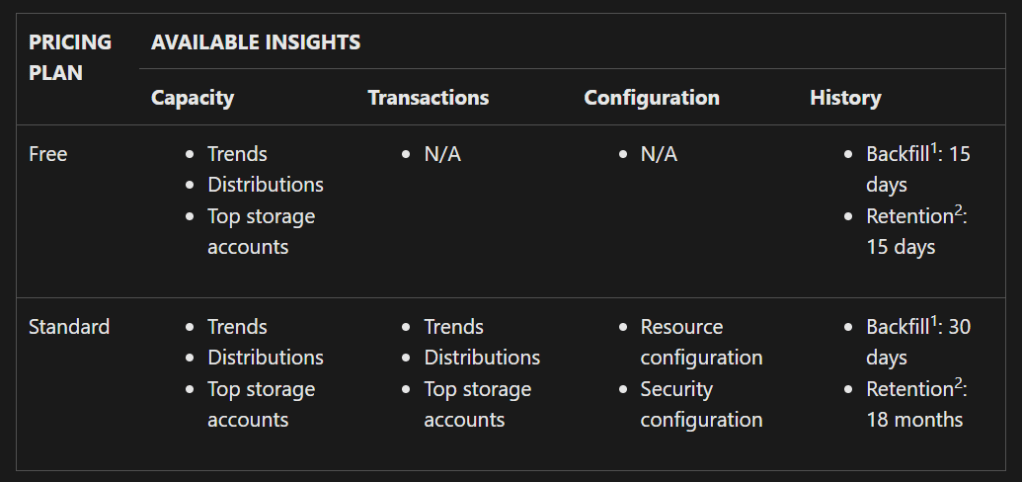Click "N/A" under Transactions for Free plan
Screen dimensions: 1022x482
click(x=442, y=155)
